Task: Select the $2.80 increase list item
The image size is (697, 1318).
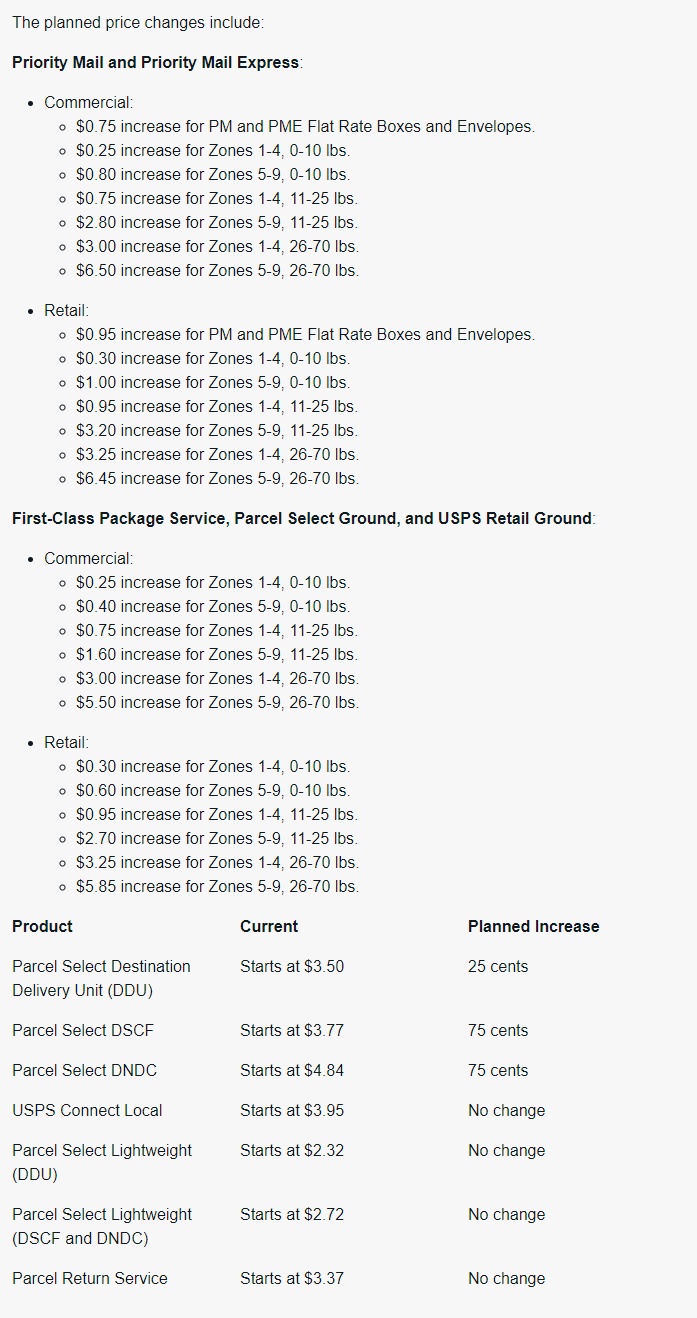Action: (x=216, y=222)
